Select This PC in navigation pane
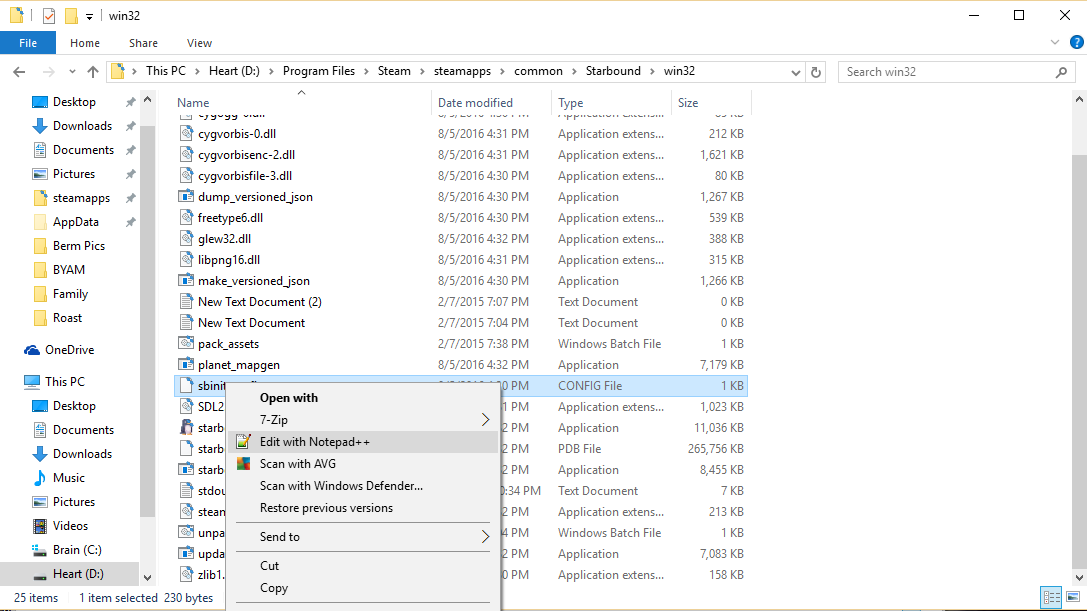The height and width of the screenshot is (611, 1087). click(64, 382)
